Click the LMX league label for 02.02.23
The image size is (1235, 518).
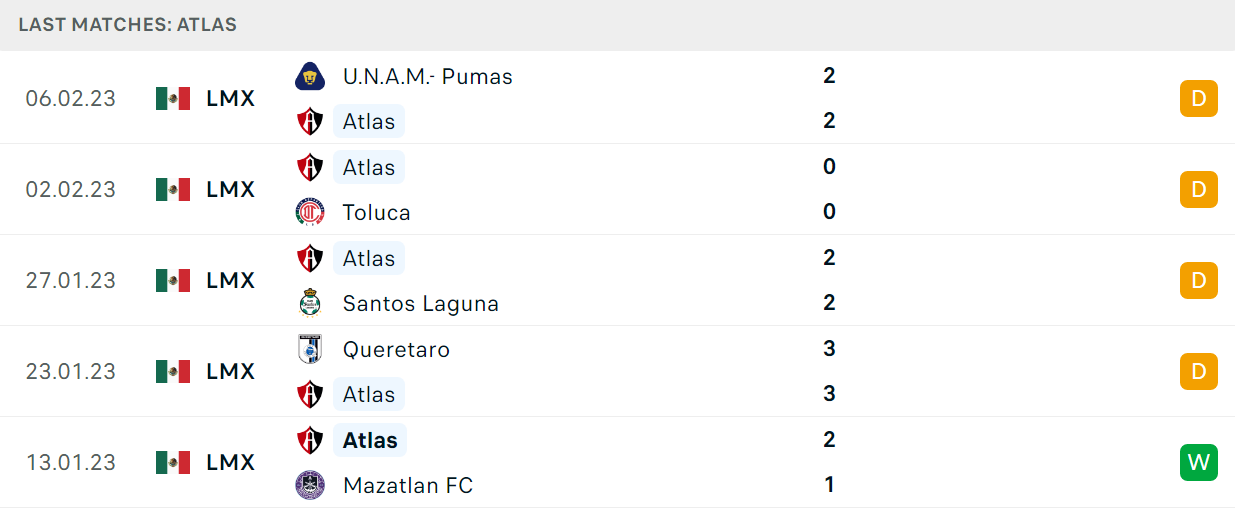pos(231,189)
